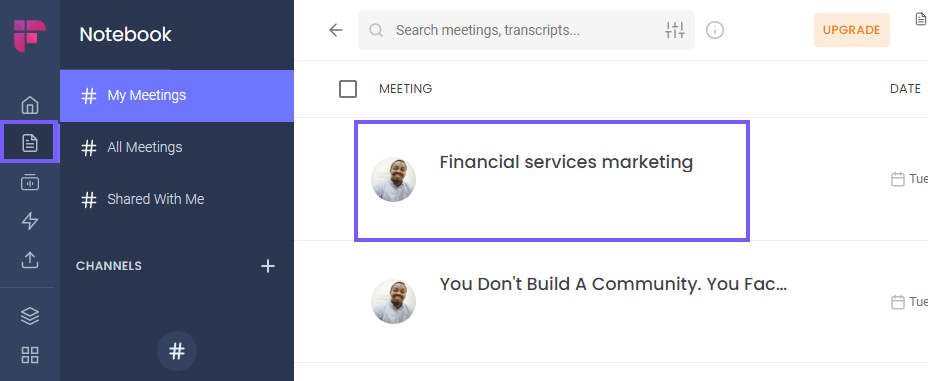Switch to All Meetings
Screen dimensions: 928x381
(177, 147)
